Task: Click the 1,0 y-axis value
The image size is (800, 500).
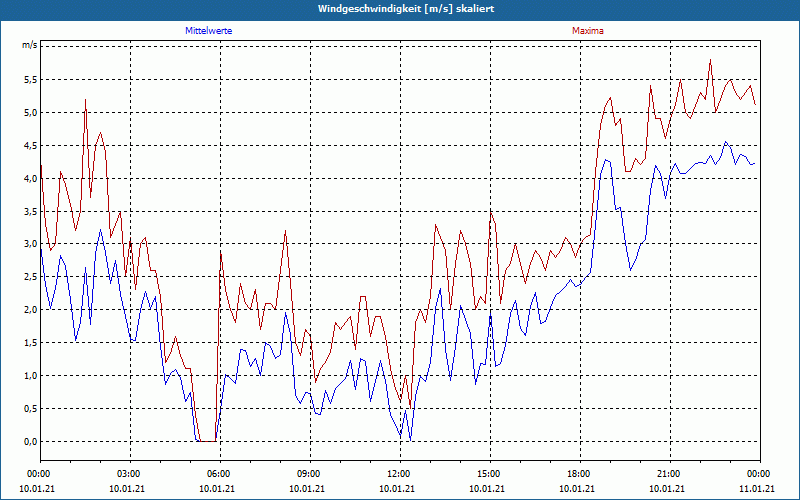Action: pos(31,376)
